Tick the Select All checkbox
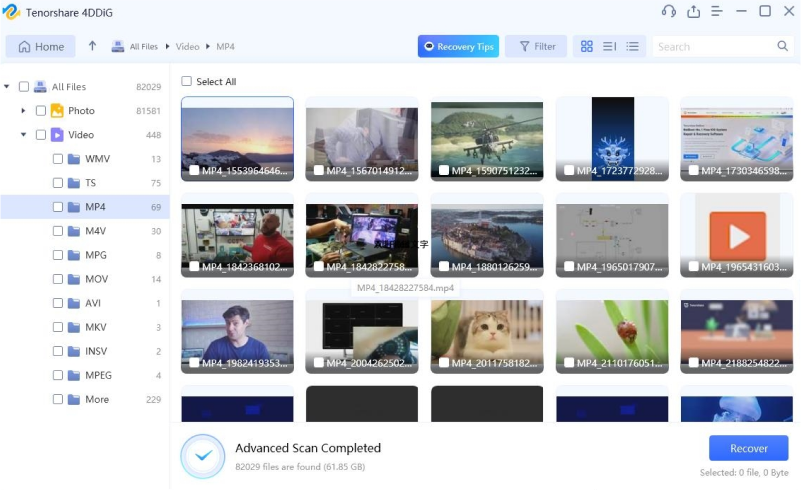 click(x=187, y=82)
